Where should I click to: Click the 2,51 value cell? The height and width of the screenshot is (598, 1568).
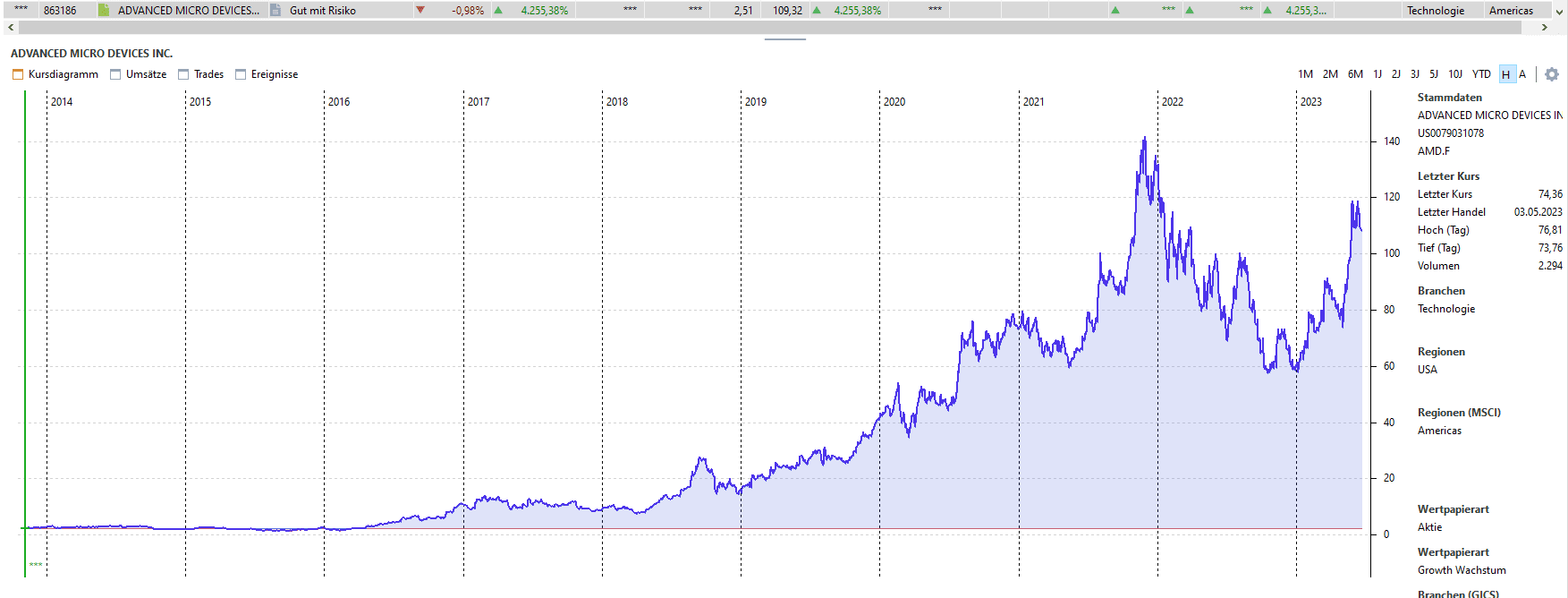(743, 11)
